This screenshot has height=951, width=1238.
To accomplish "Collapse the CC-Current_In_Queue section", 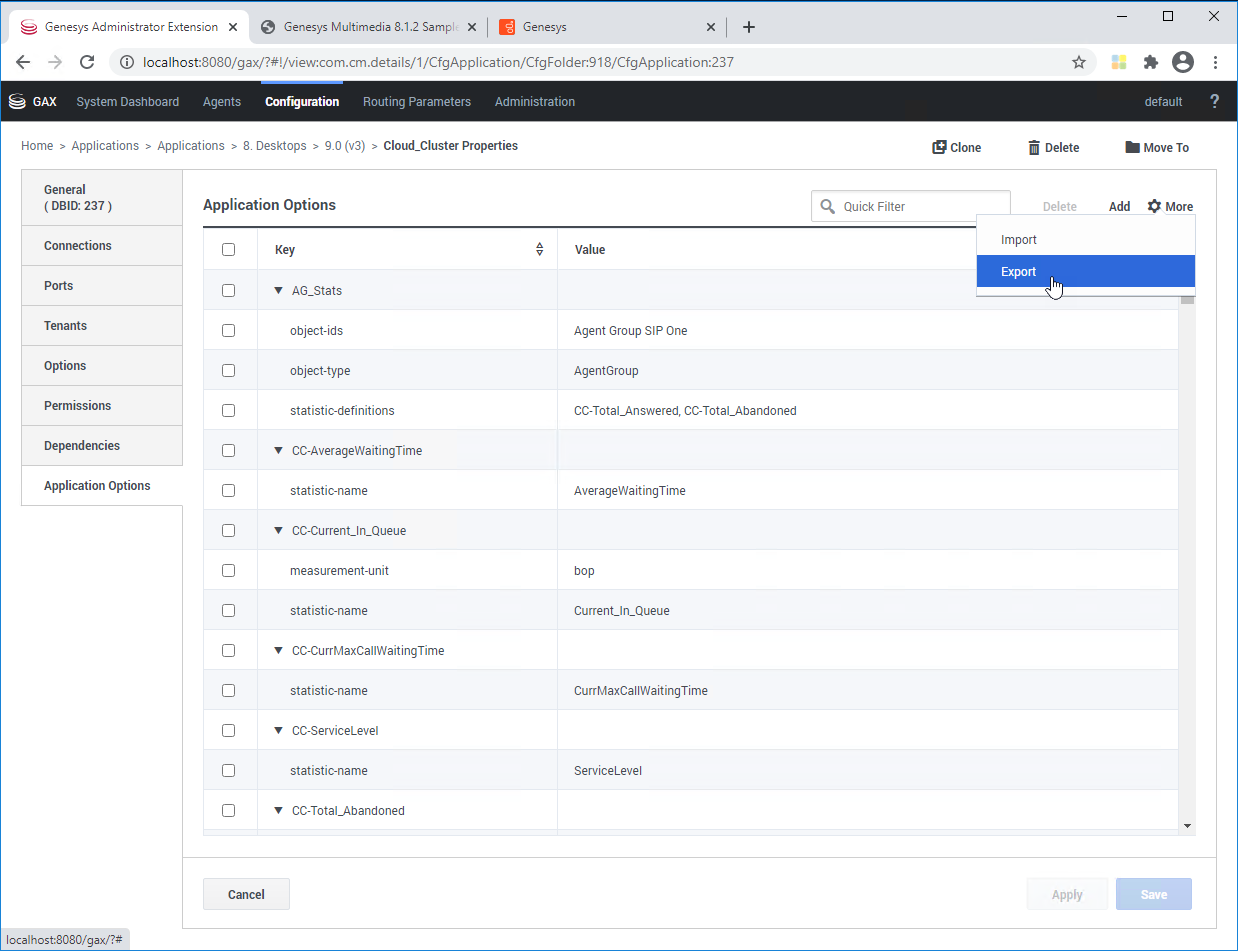I will (279, 531).
